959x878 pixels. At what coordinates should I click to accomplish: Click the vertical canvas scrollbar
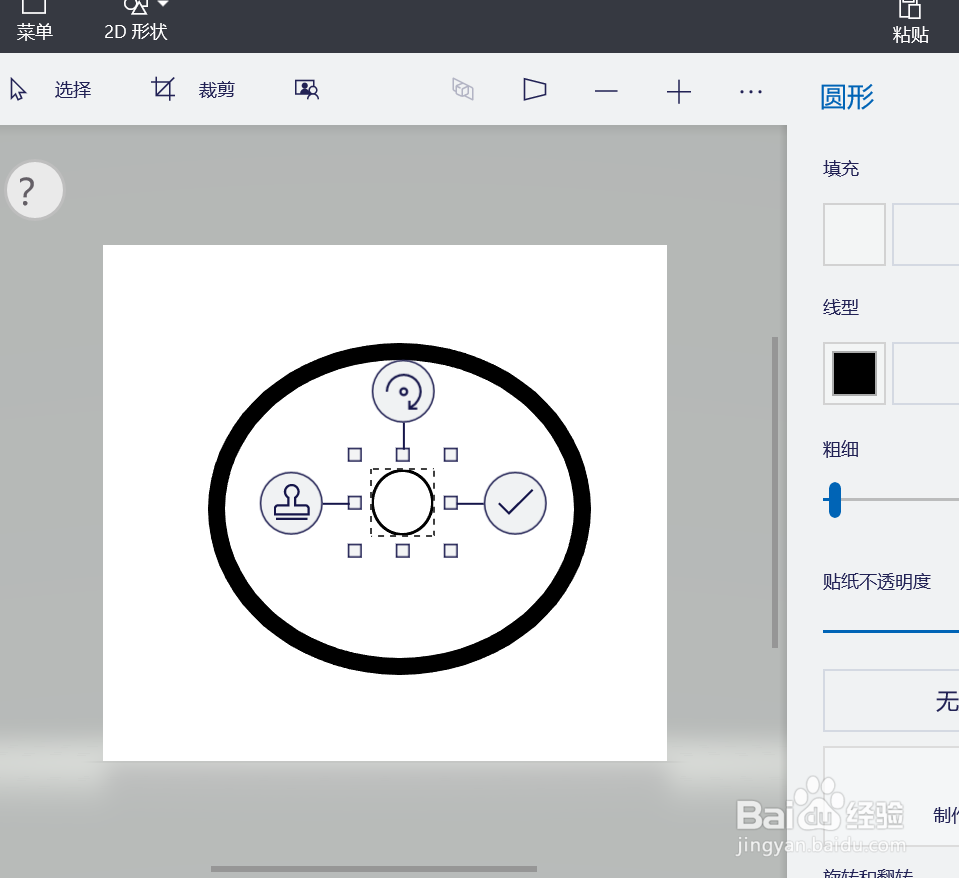coord(774,490)
